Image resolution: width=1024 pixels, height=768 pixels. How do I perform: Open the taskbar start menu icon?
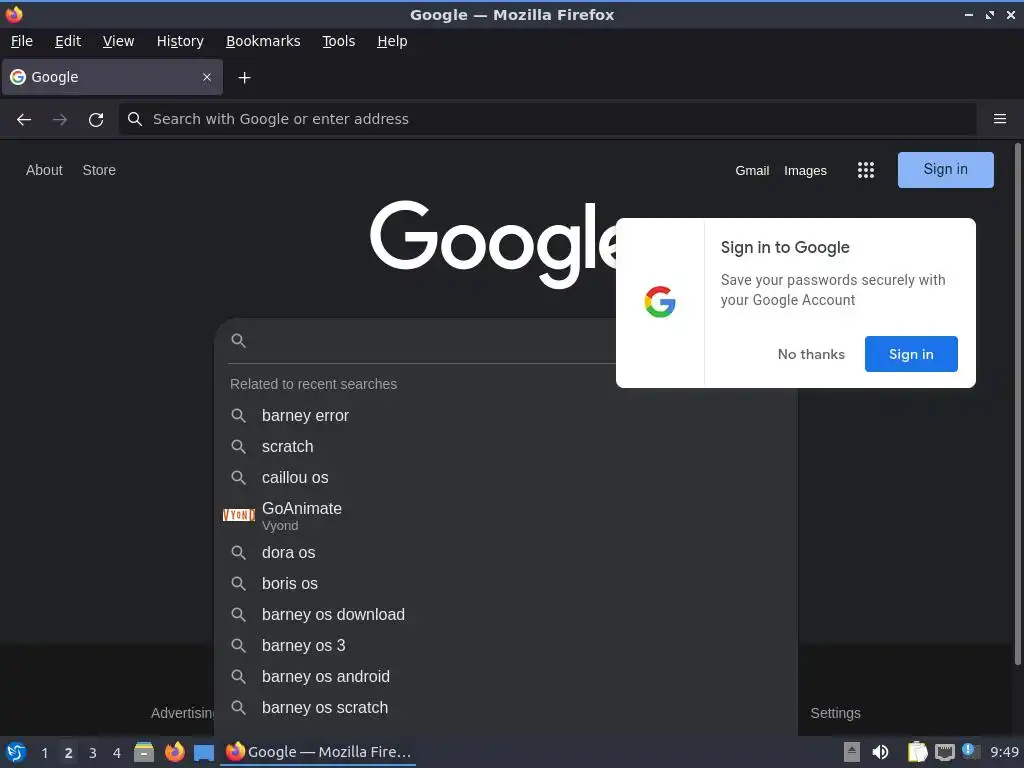(x=16, y=752)
